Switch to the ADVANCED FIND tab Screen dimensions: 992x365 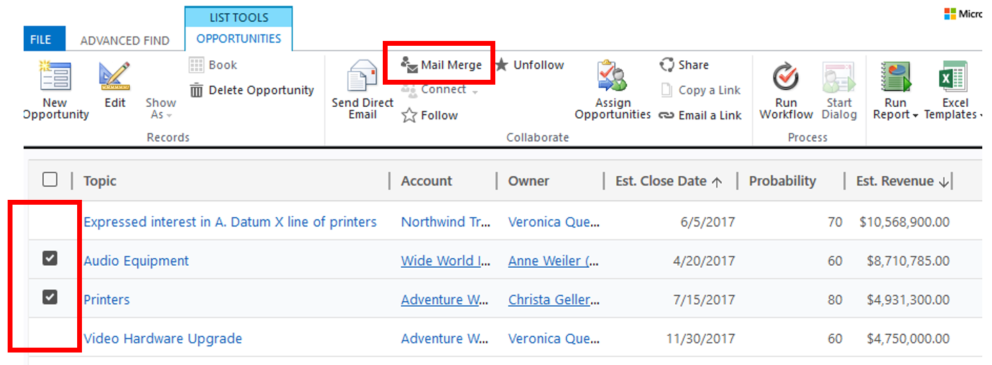pos(125,40)
